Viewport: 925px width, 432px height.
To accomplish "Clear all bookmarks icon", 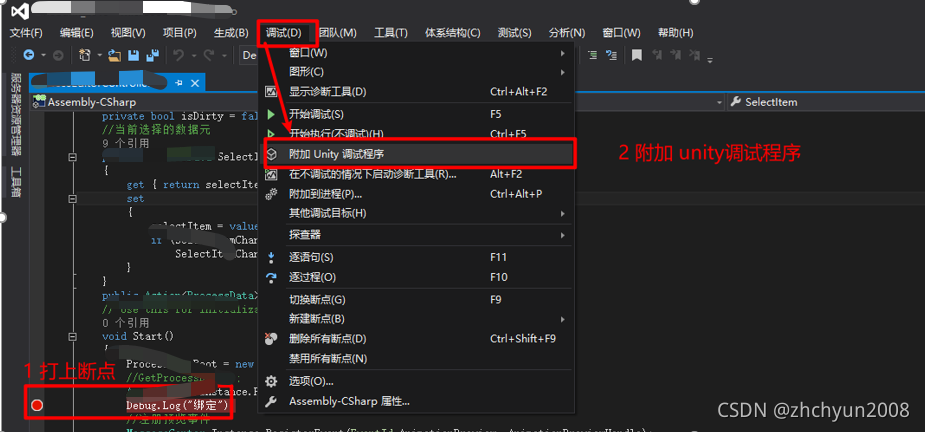I will pyautogui.click(x=693, y=55).
